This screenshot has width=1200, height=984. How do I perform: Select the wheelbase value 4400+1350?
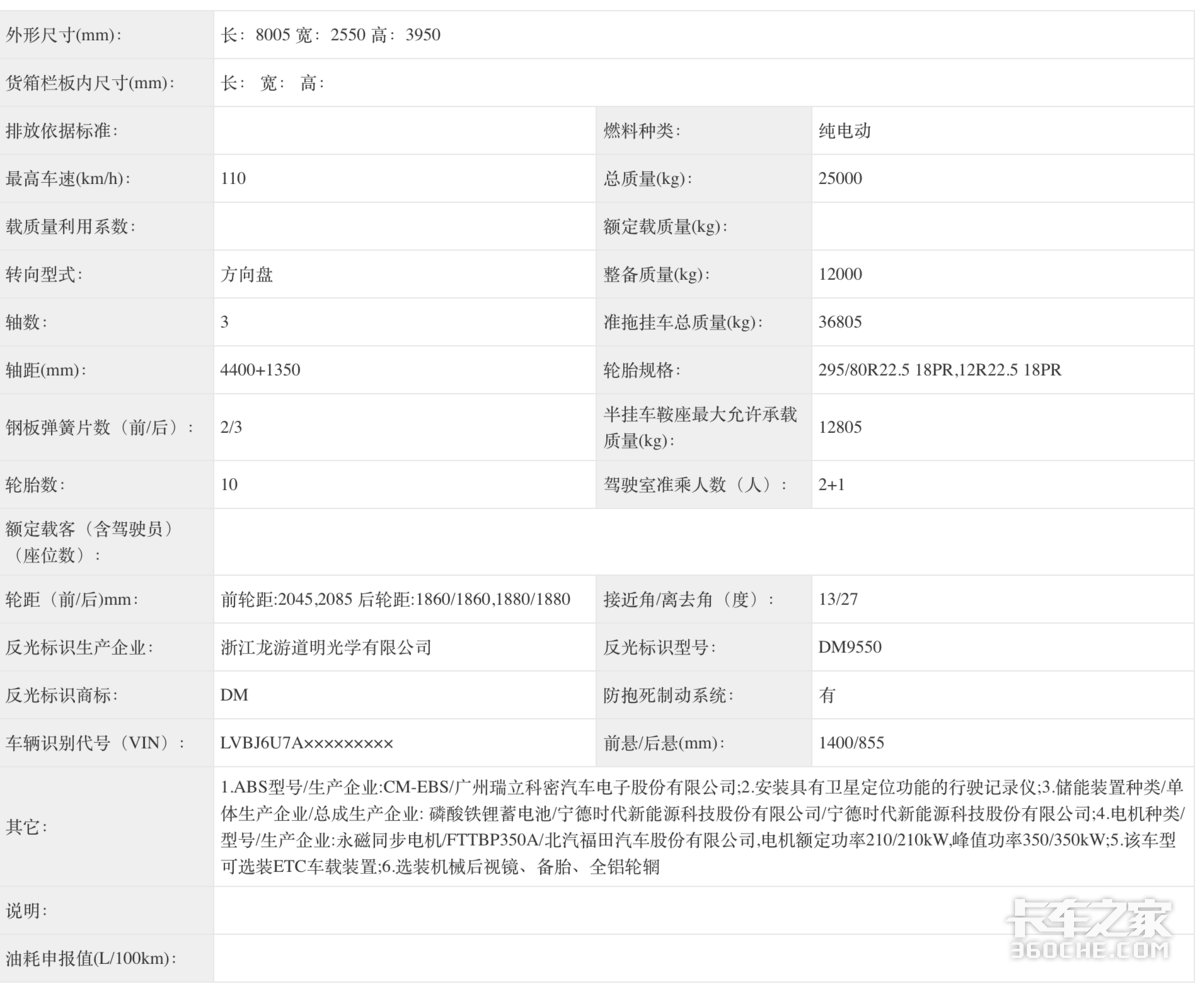[260, 371]
